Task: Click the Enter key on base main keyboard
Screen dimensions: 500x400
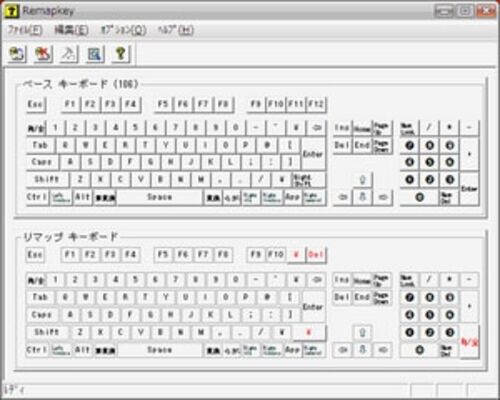Action: click(313, 154)
